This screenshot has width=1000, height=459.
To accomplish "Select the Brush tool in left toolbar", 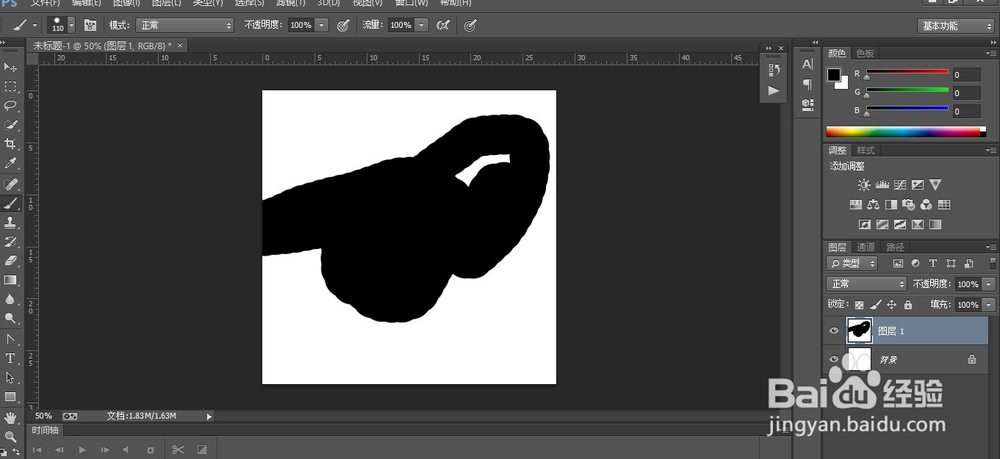I will 10,203.
